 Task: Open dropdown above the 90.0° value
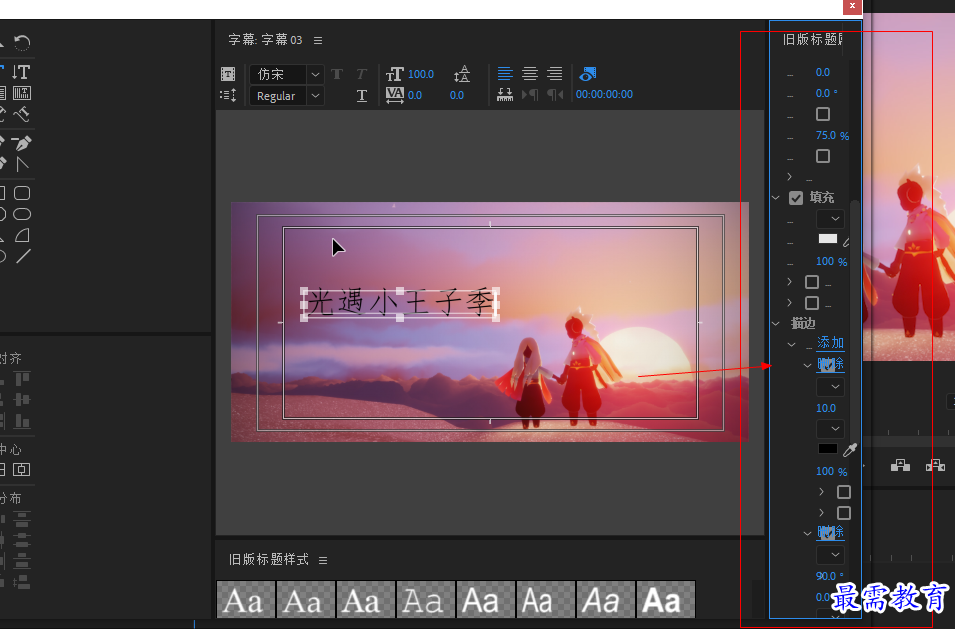[830, 555]
